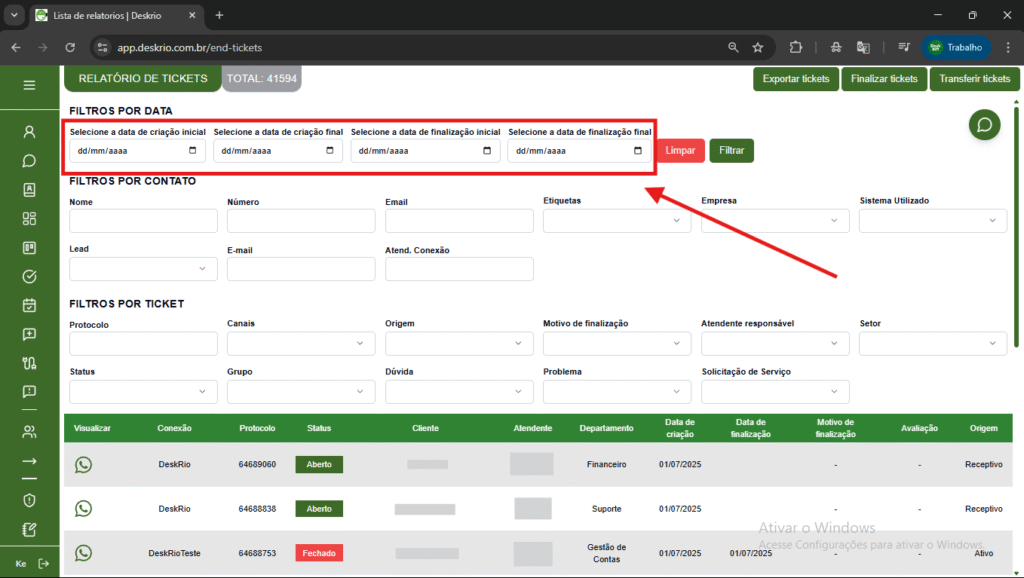Open calendar picker for initial creation date
The height and width of the screenshot is (578, 1024).
(193, 150)
